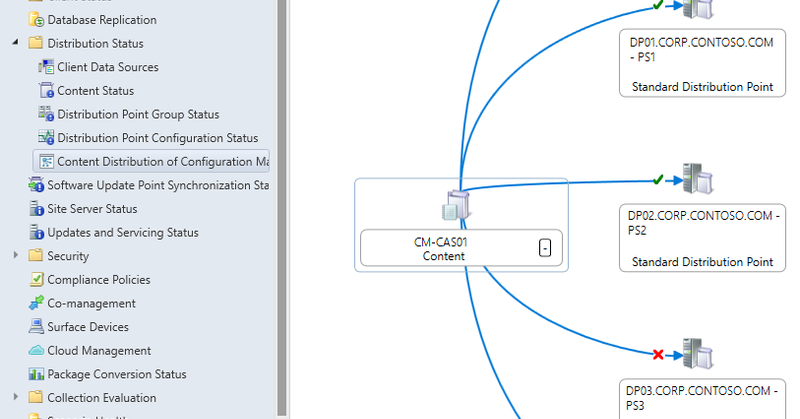Click Distribution Point Group Status icon
This screenshot has width=800, height=419.
[x=46, y=114]
